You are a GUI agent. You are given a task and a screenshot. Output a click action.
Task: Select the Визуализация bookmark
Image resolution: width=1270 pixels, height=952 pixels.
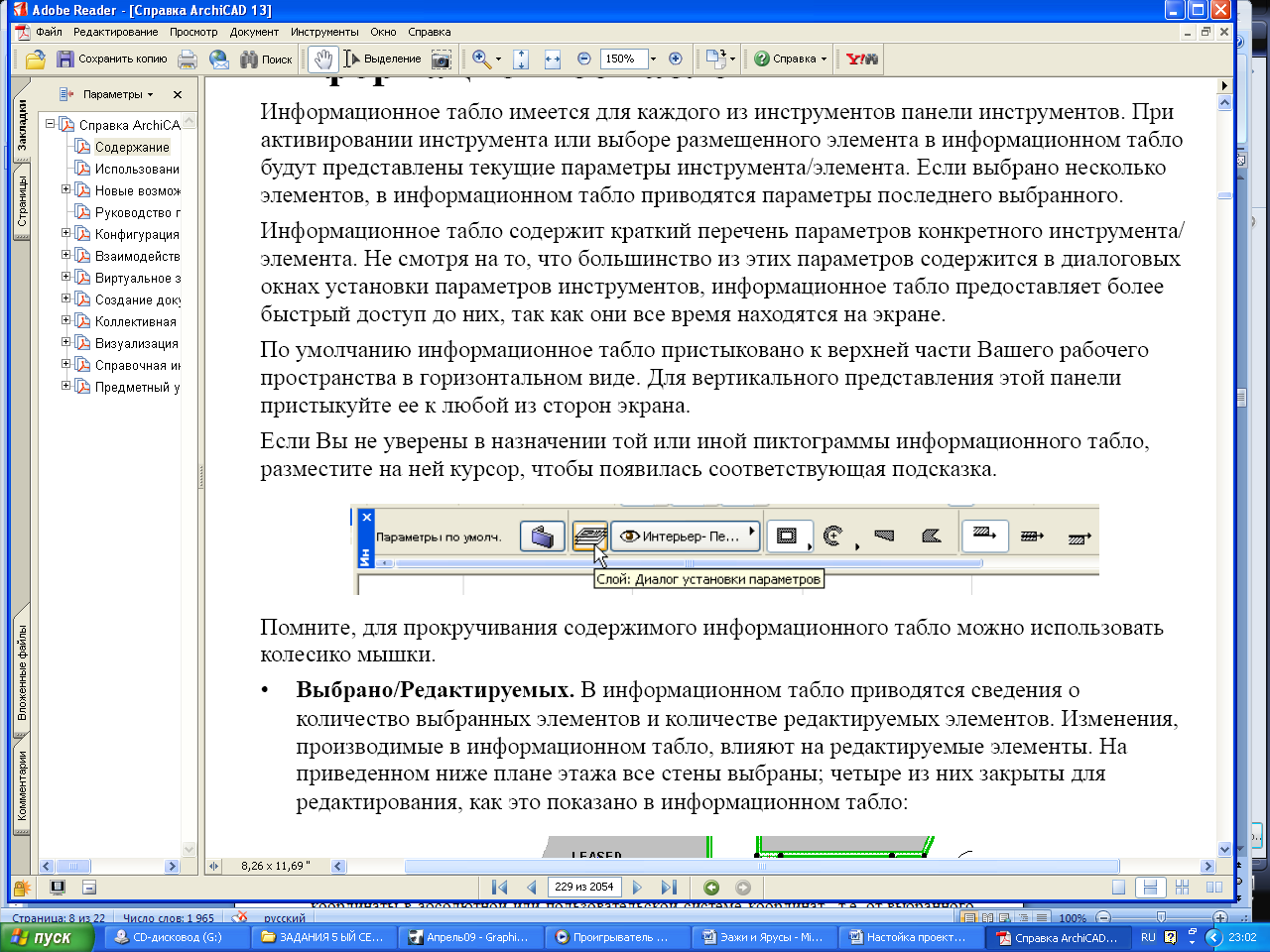[137, 343]
